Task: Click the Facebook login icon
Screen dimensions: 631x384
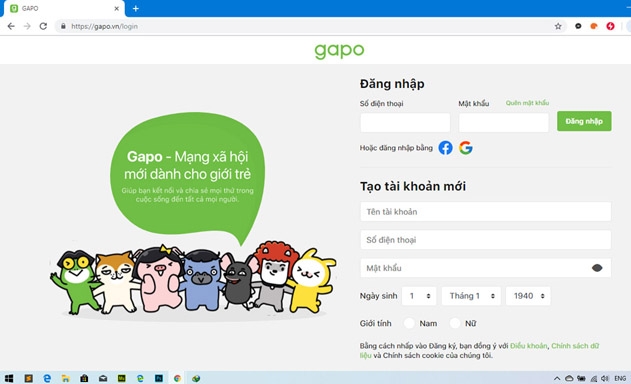Action: tap(445, 148)
